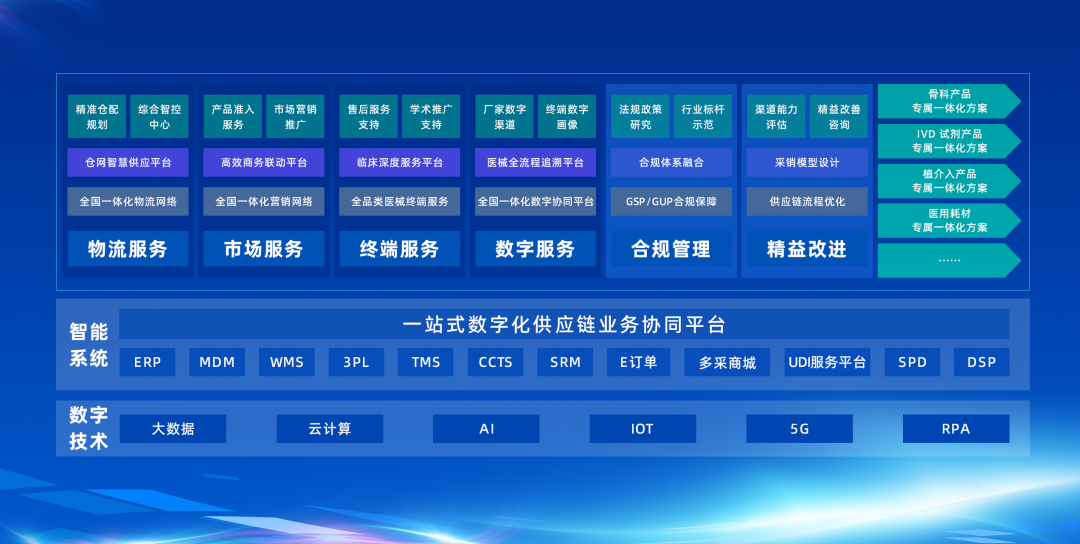Choose the 数字服务 category header
1080x544 pixels.
point(535,249)
